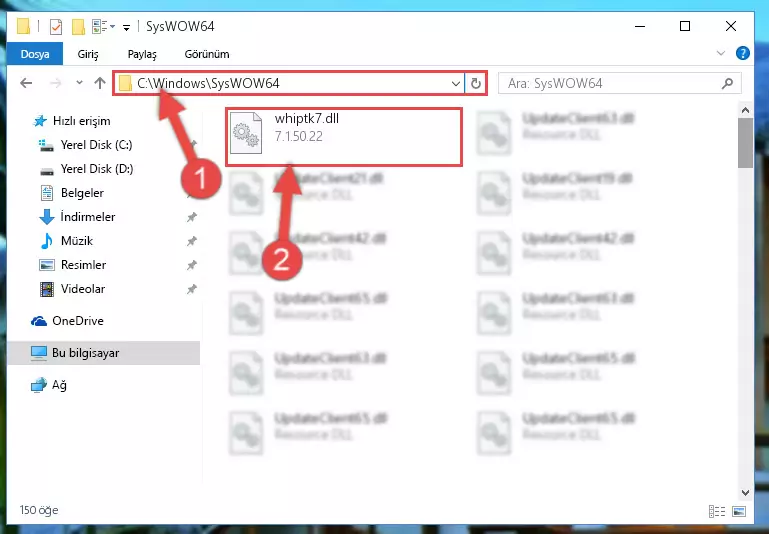Select the whiptk7.dll file
The image size is (769, 534).
(x=344, y=137)
